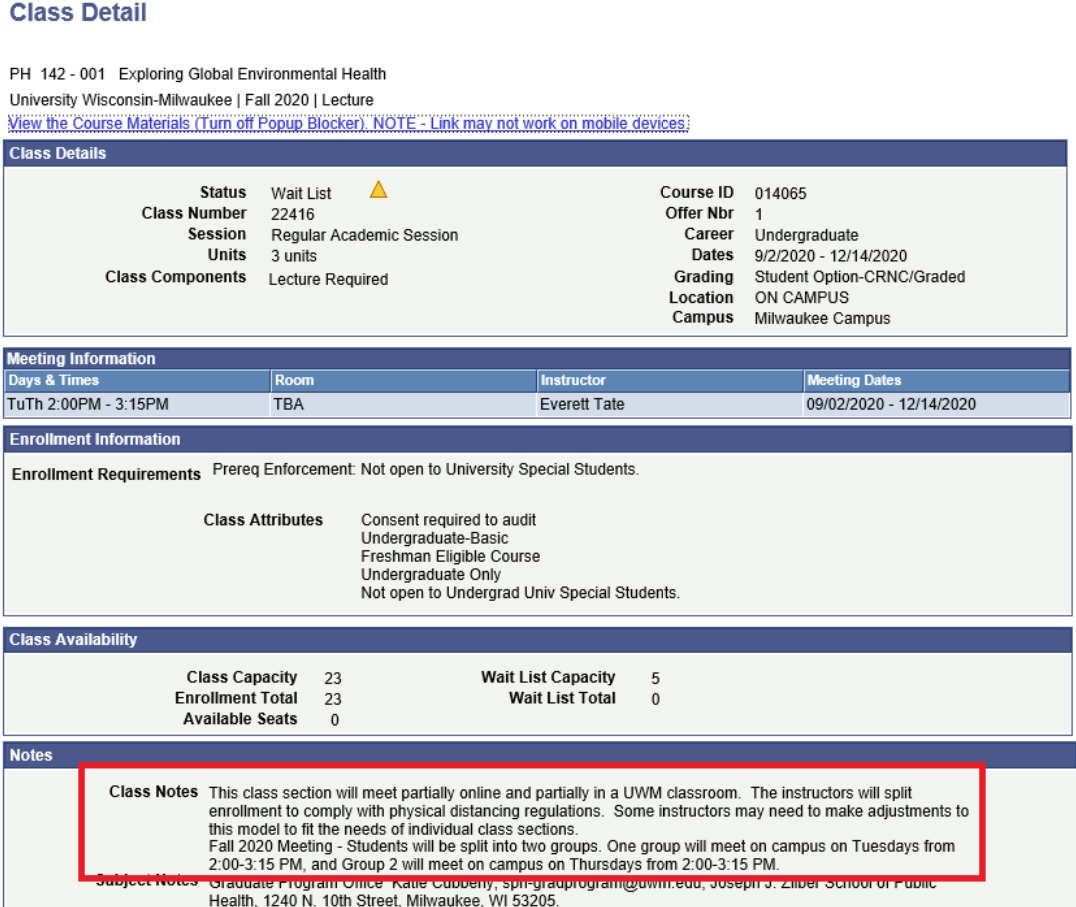Viewport: 1076px width, 907px height.
Task: Click the Wait List status text
Action: pyautogui.click(x=301, y=193)
